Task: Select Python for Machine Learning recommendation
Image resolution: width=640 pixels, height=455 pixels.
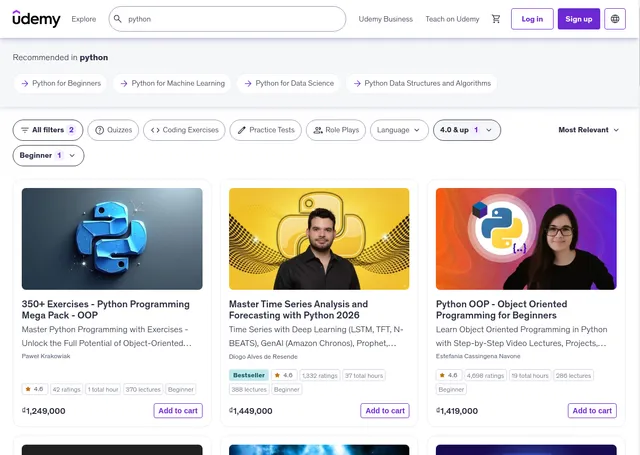Action: (172, 84)
